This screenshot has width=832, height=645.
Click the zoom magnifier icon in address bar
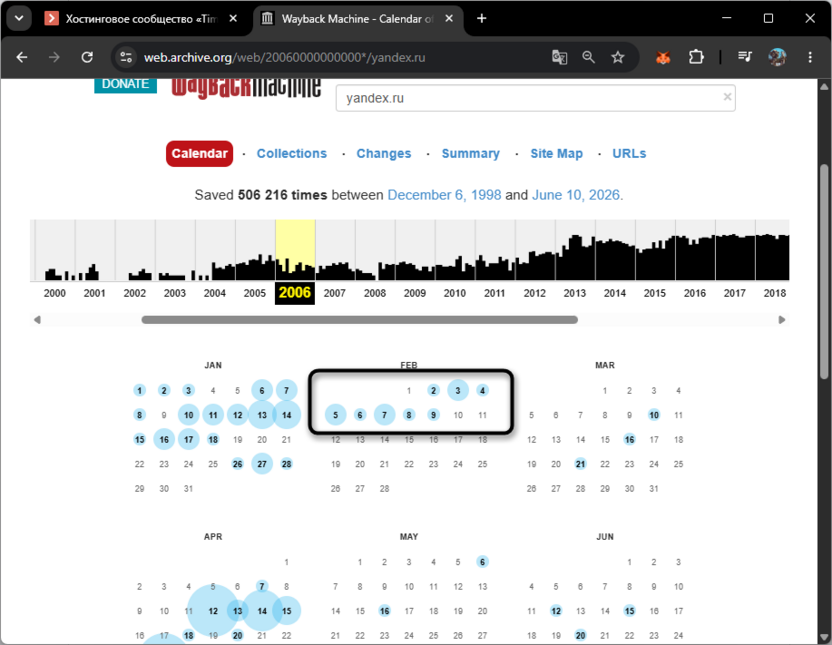tap(588, 57)
